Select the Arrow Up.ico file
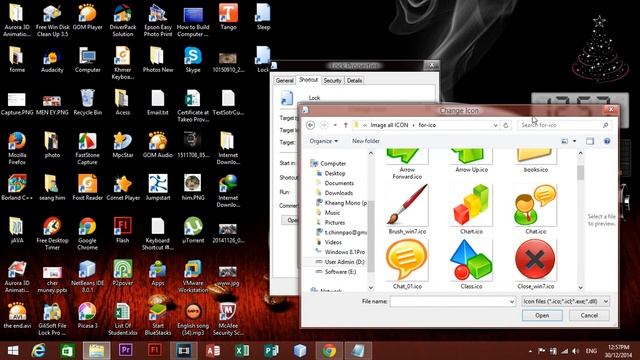Image resolution: width=640 pixels, height=360 pixels. click(x=471, y=161)
